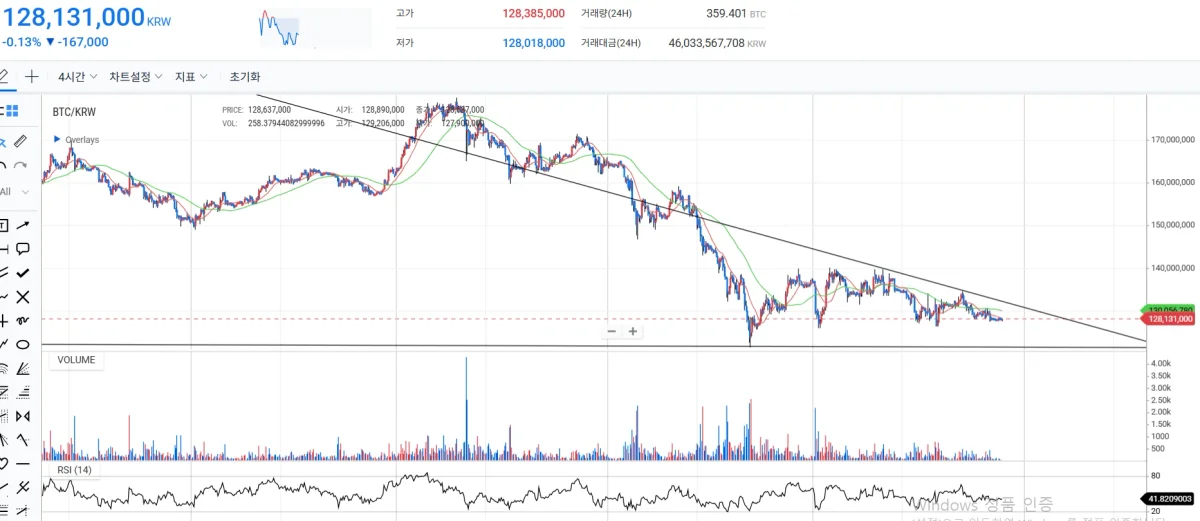1200x521 pixels.
Task: Select the bowtie time-range tool
Action: [x=22, y=416]
